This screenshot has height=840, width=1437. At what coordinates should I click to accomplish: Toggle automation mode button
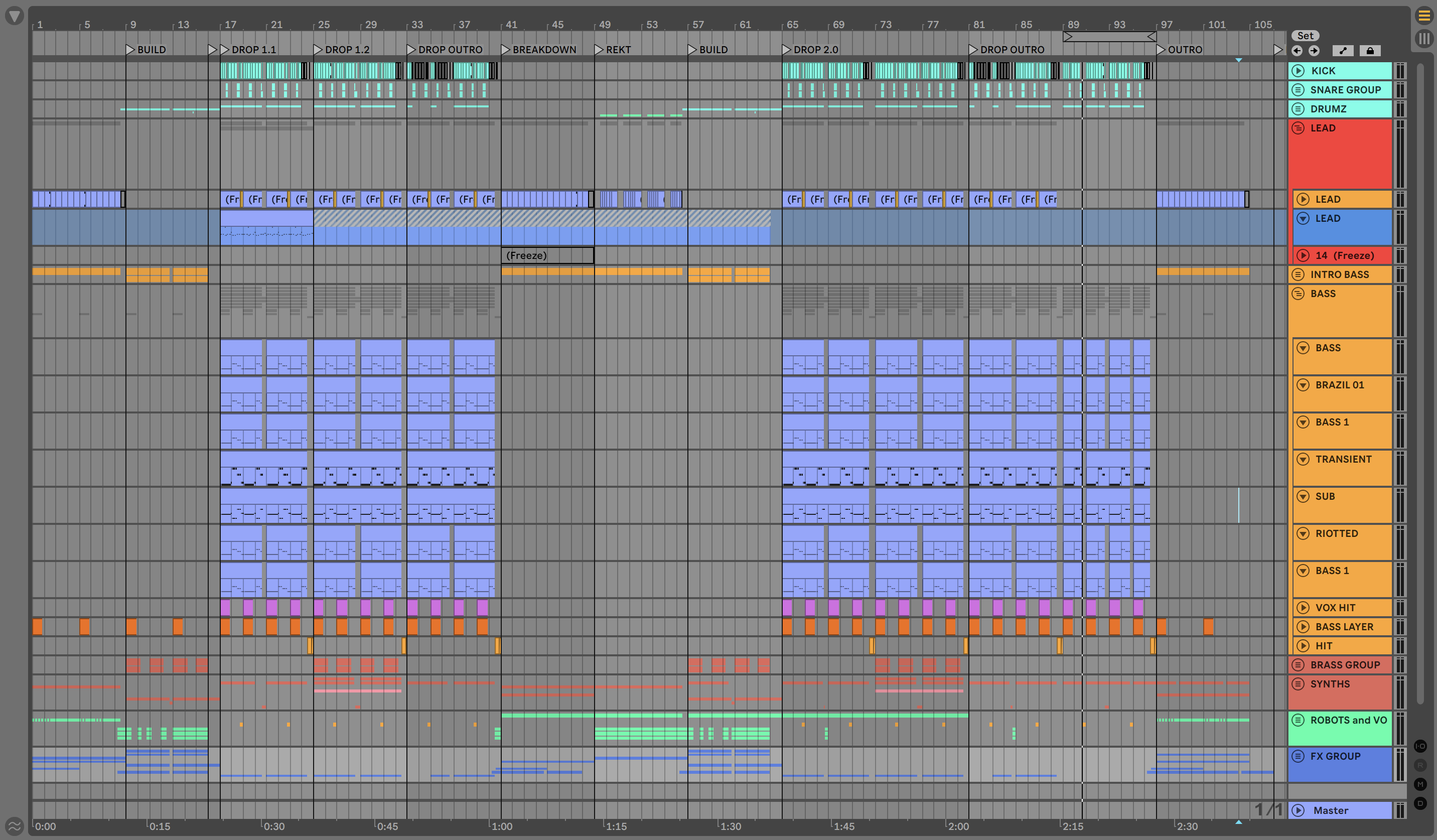coord(1343,51)
